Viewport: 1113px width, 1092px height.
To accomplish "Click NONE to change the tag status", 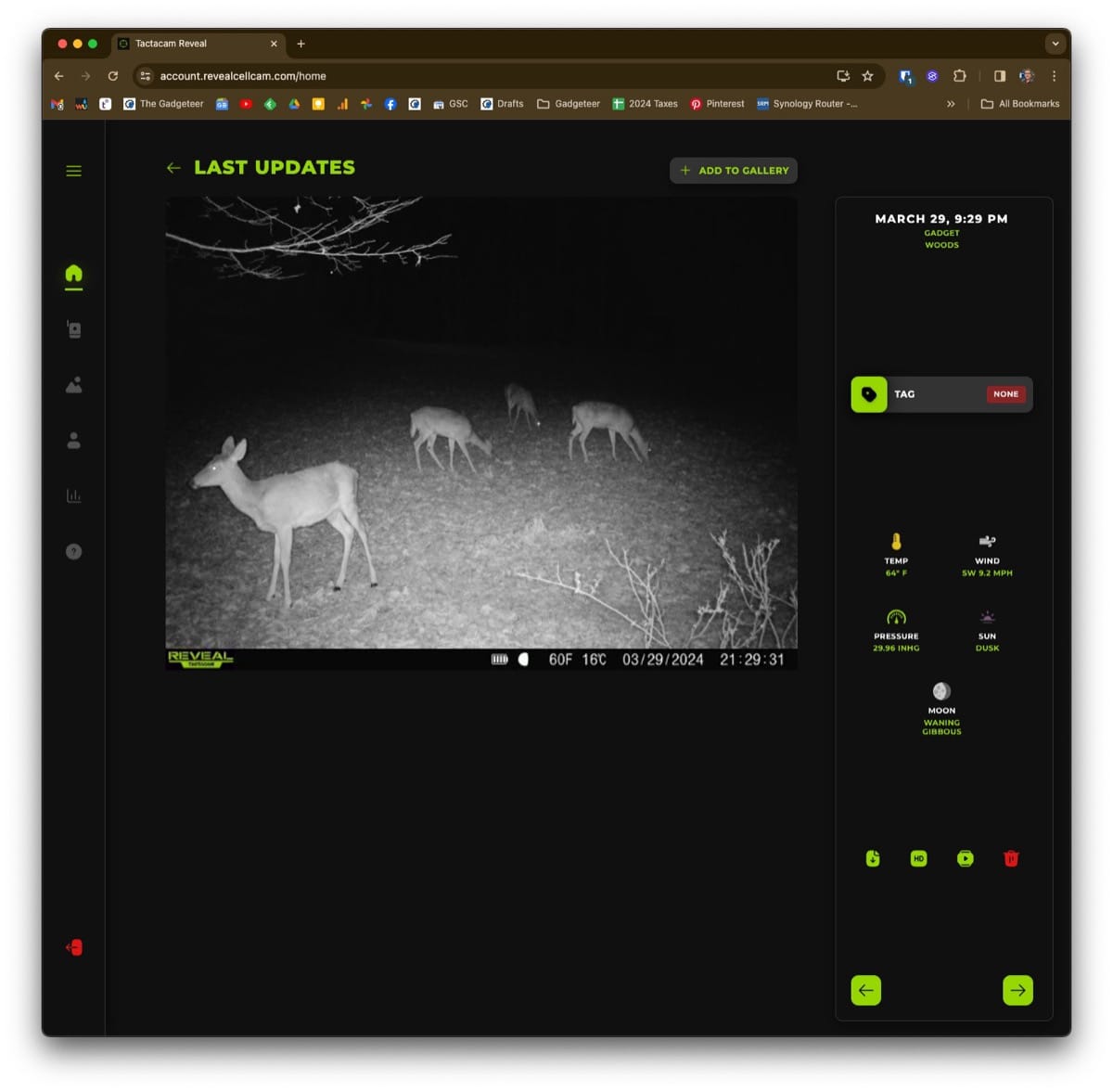I will pyautogui.click(x=1005, y=394).
